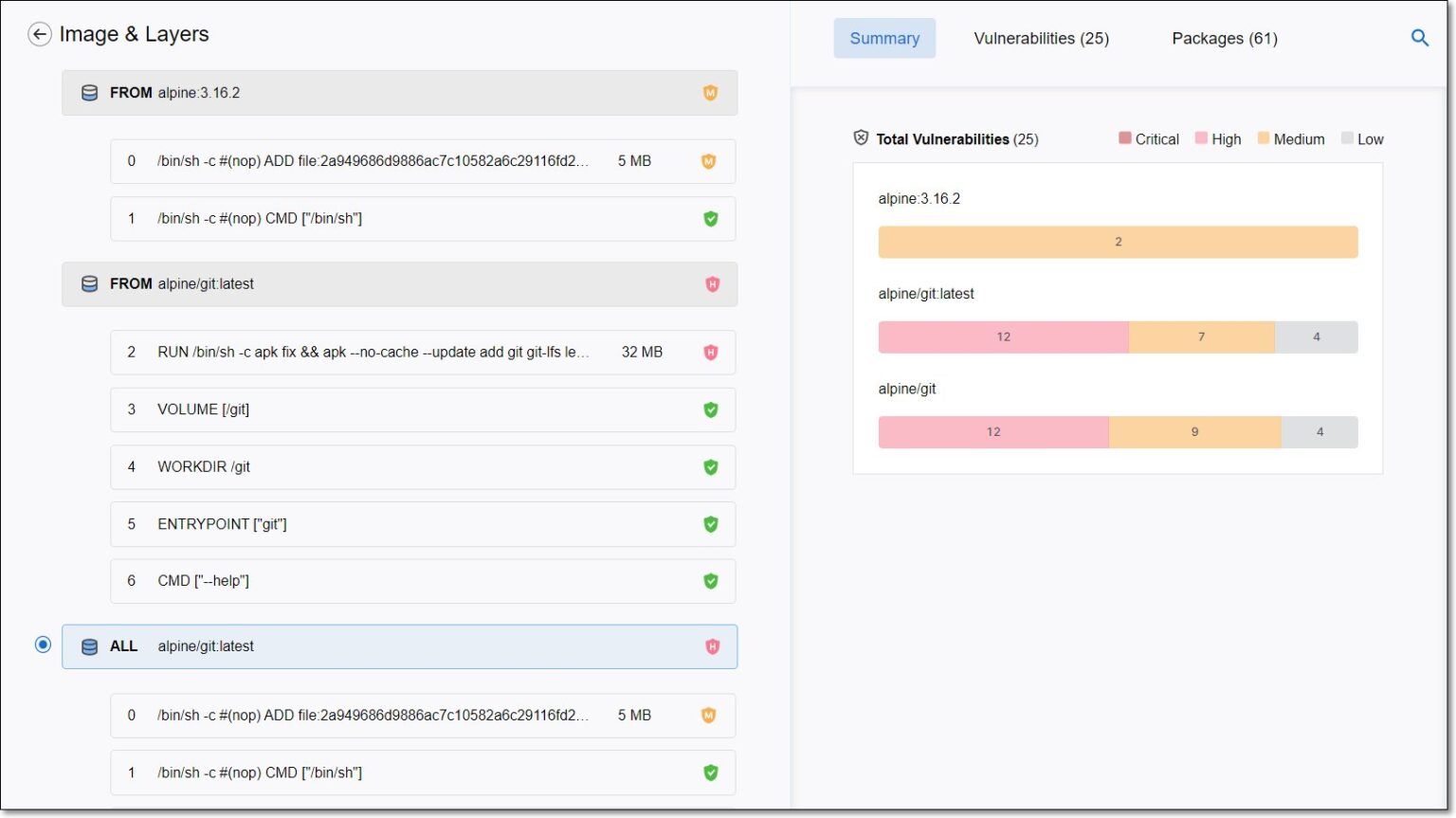Screen dimensions: 1456x818
Task: Select the ALL alpine/git:latest radio button
Action: tap(42, 645)
